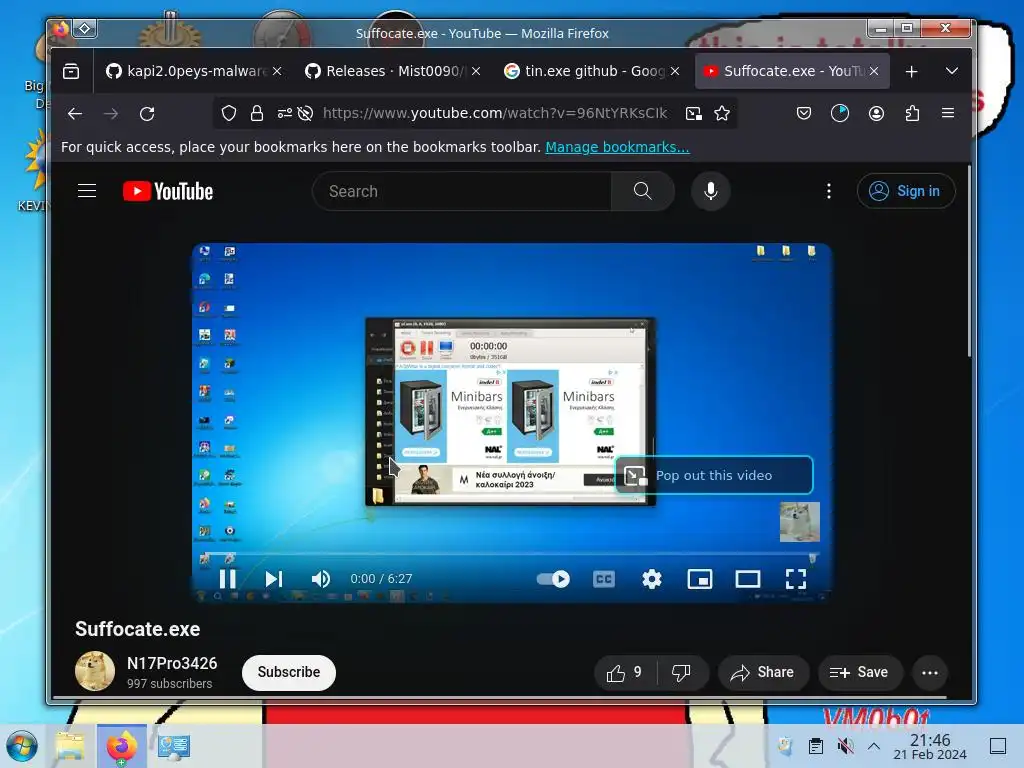Click the YouTube Search input field

462,191
